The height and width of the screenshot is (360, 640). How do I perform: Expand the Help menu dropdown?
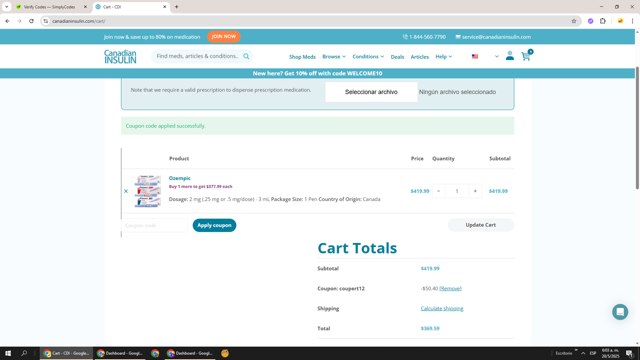pyautogui.click(x=443, y=56)
